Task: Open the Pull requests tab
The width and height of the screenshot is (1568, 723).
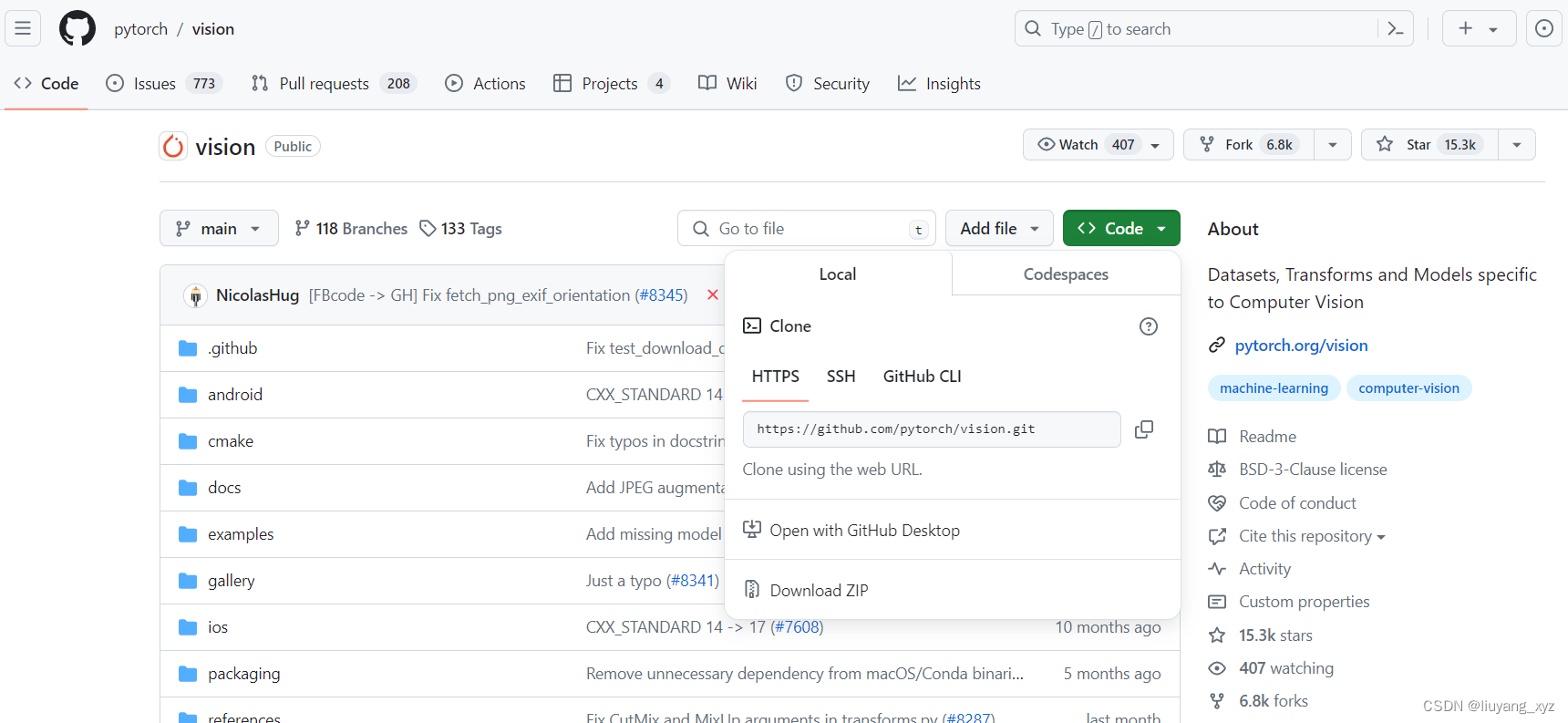Action: pyautogui.click(x=333, y=83)
